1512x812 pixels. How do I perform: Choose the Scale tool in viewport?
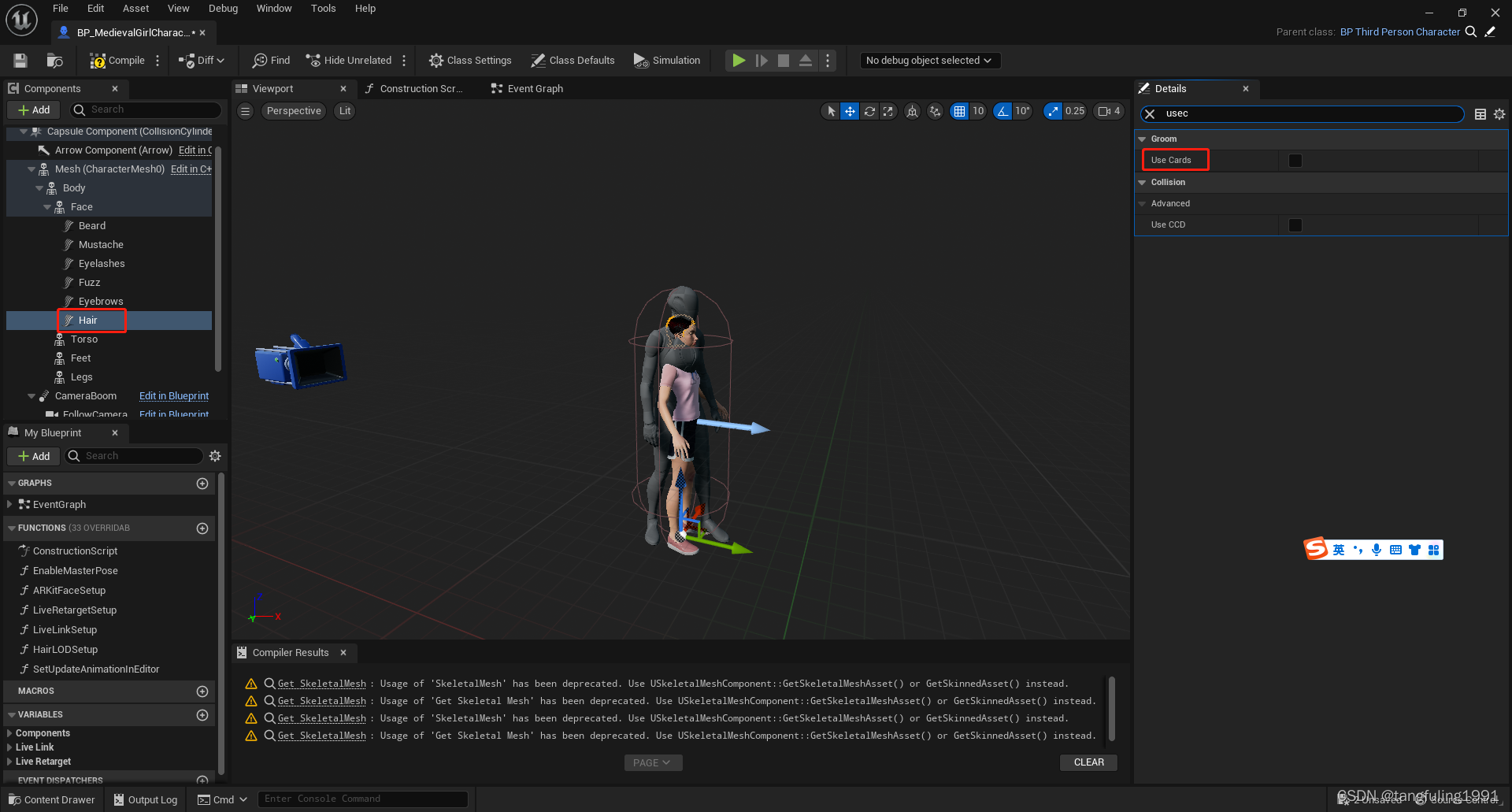(x=888, y=111)
